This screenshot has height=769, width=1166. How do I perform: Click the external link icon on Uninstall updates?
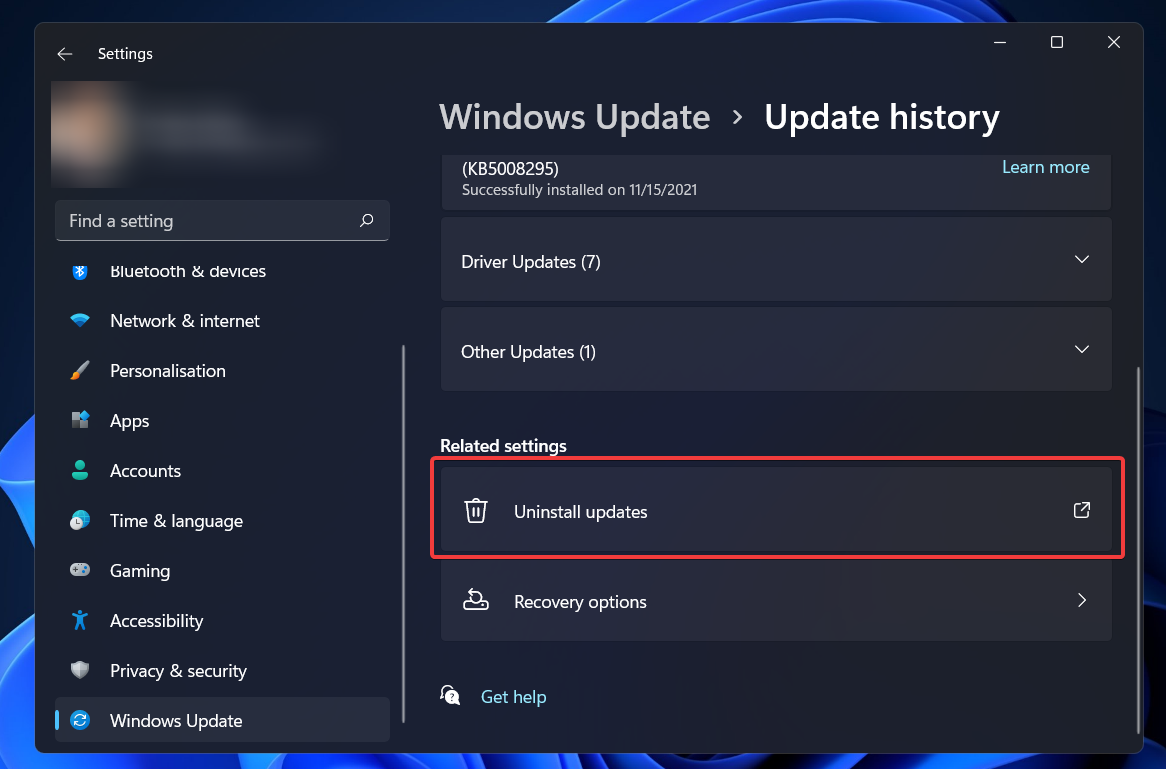click(x=1081, y=510)
